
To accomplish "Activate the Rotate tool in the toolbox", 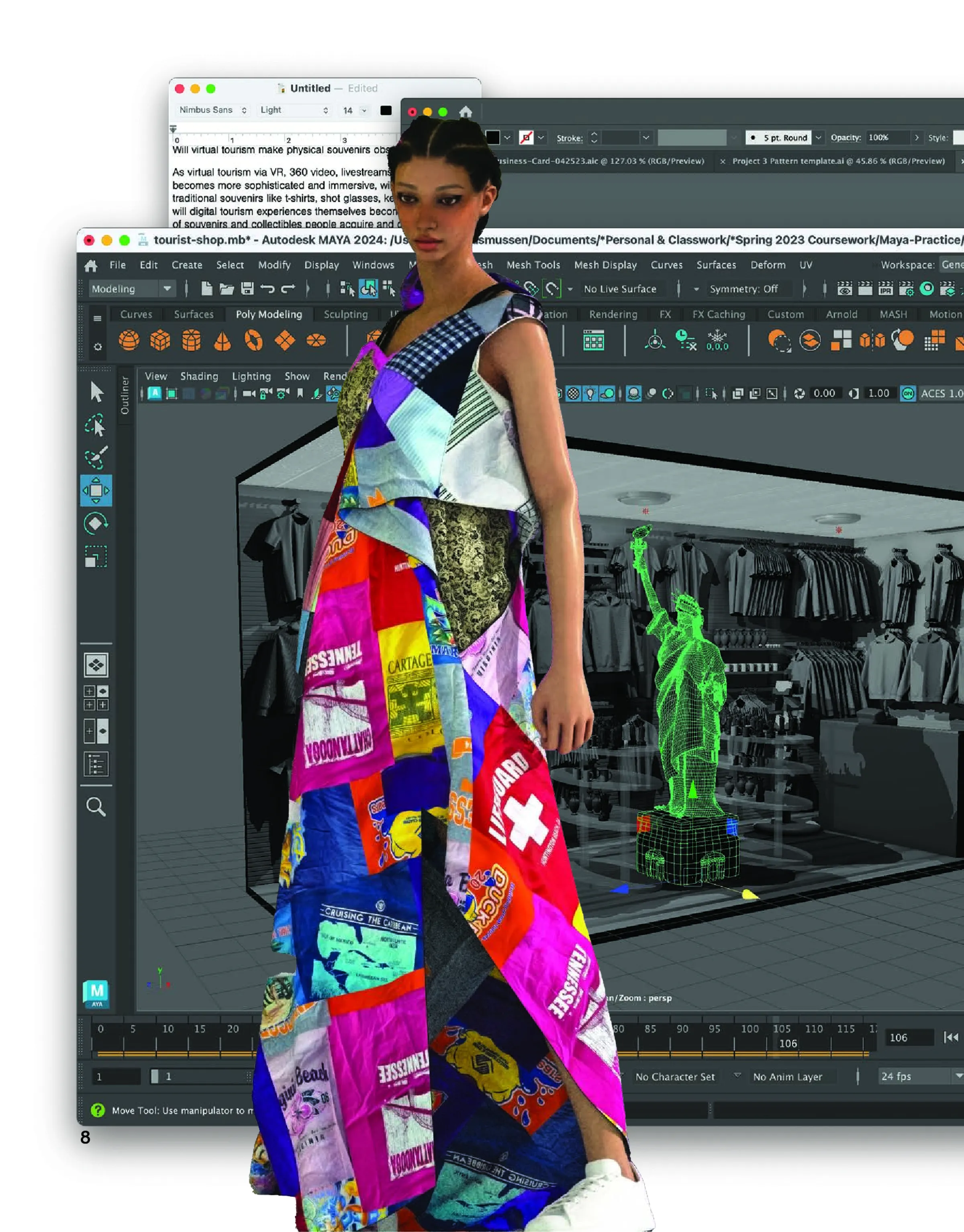I will [x=96, y=524].
